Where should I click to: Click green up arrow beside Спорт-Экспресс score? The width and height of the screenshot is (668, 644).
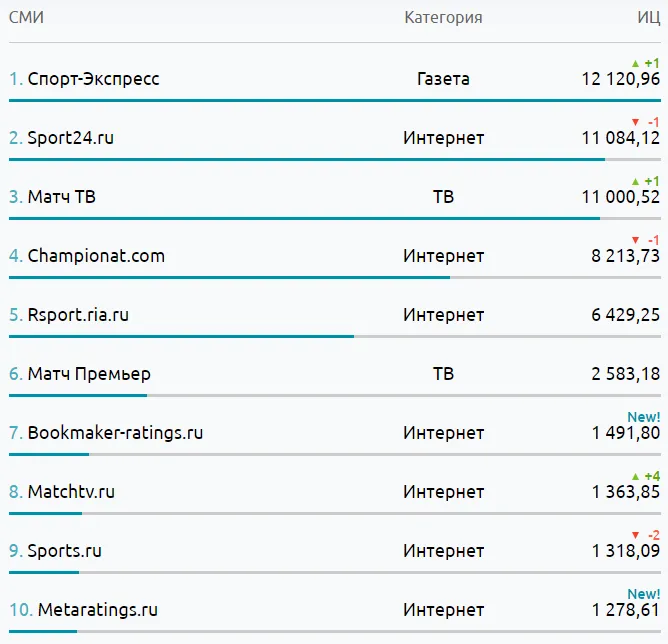[635, 63]
